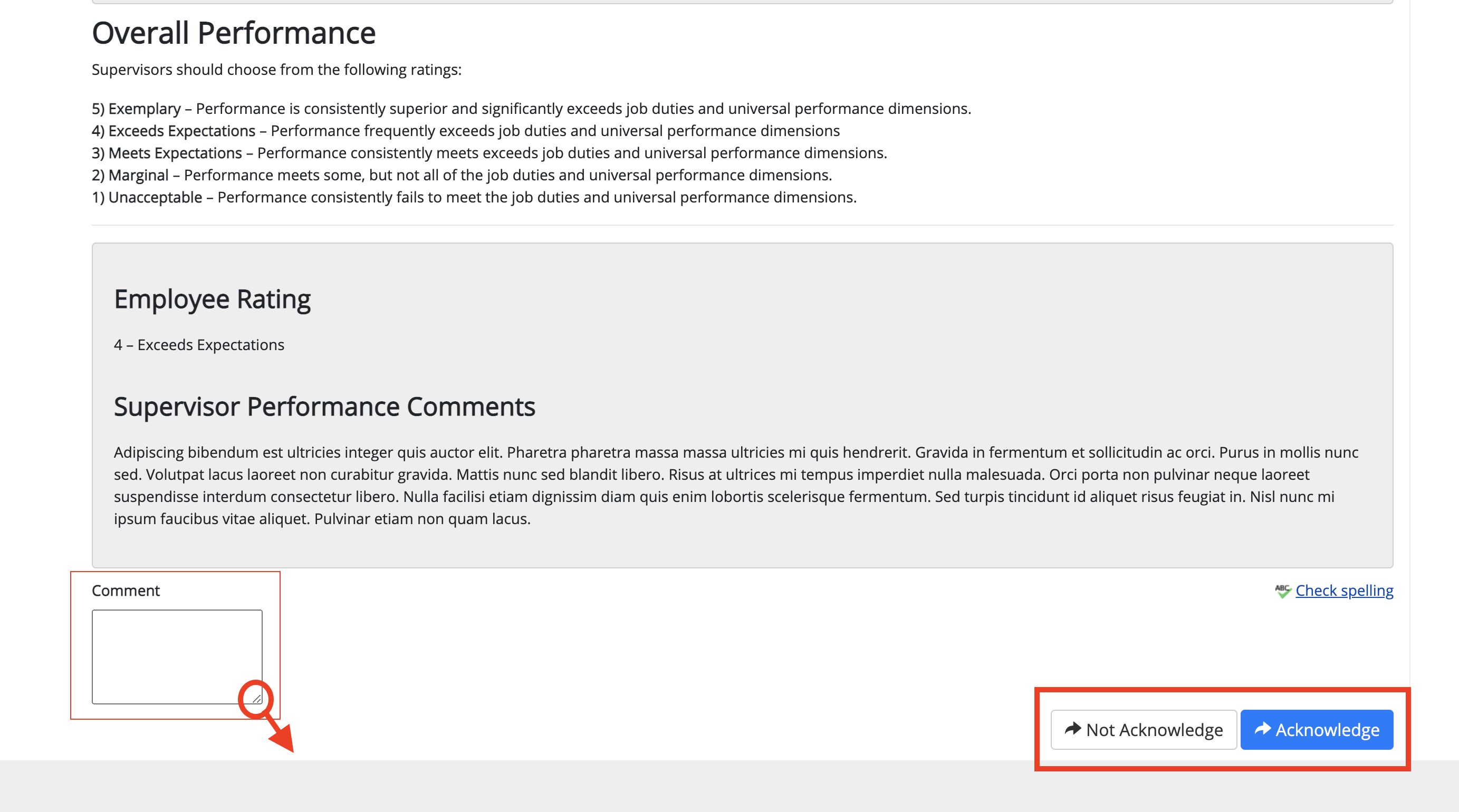Click the '4) Exceeds Expectations' description line
Screen dimensions: 1459x812
[x=466, y=130]
